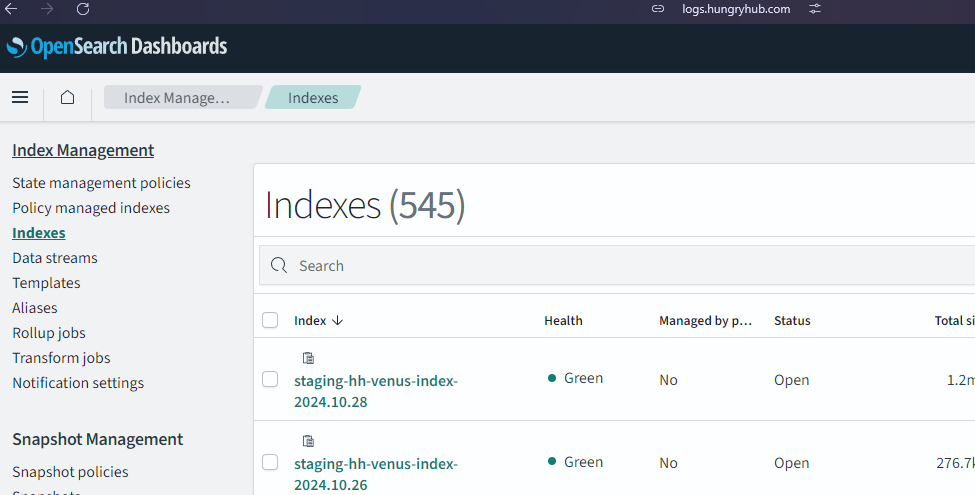The image size is (975, 495).
Task: Click the Index Management breadcrumb
Action: [x=177, y=98]
